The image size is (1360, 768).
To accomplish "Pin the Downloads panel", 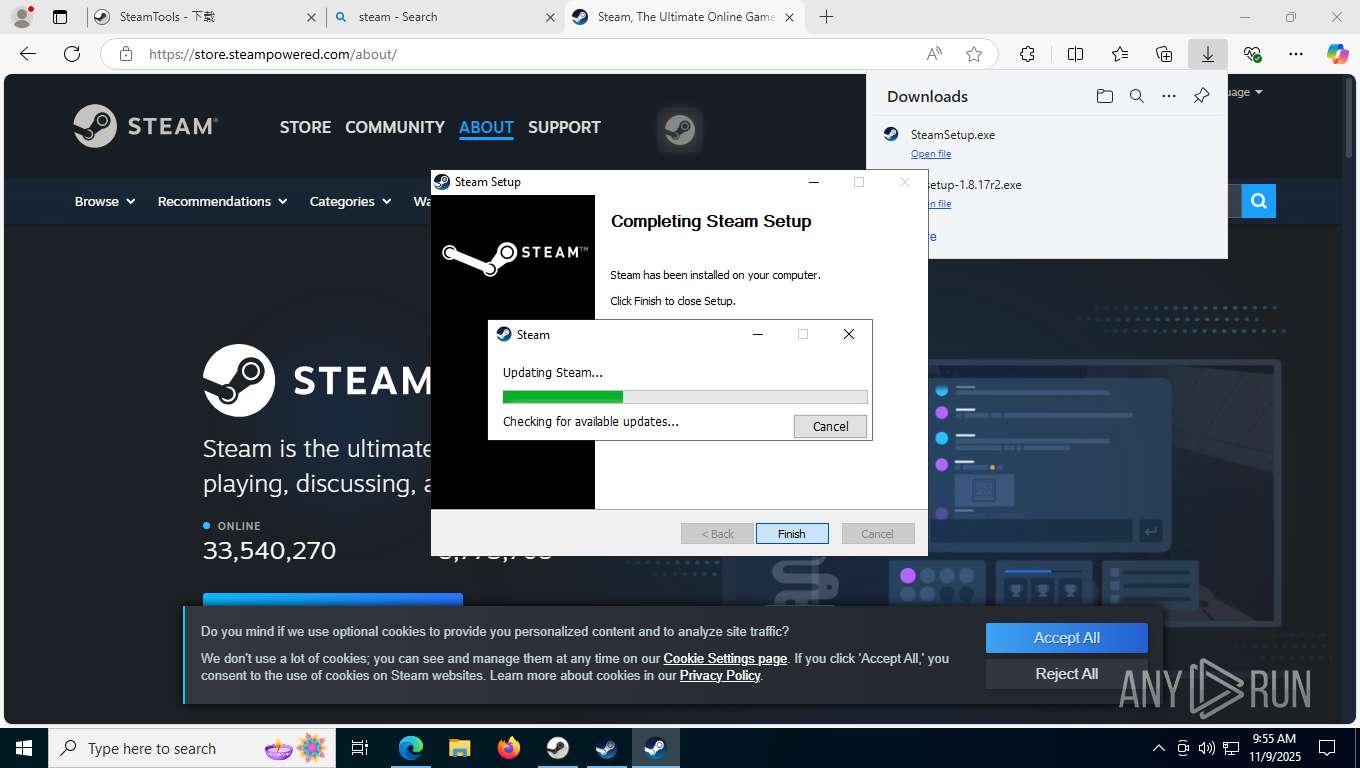I will click(x=1201, y=96).
